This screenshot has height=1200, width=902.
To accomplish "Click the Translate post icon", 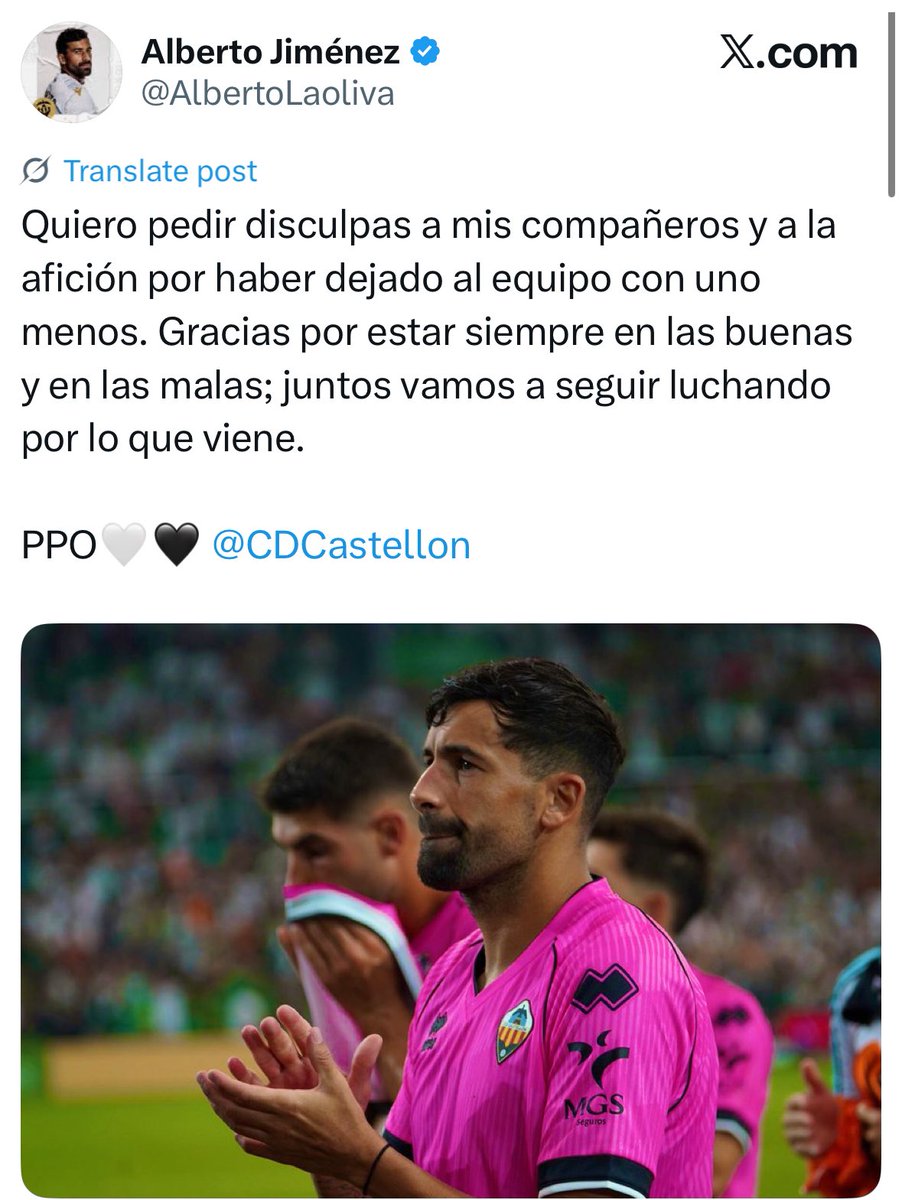I will point(37,171).
